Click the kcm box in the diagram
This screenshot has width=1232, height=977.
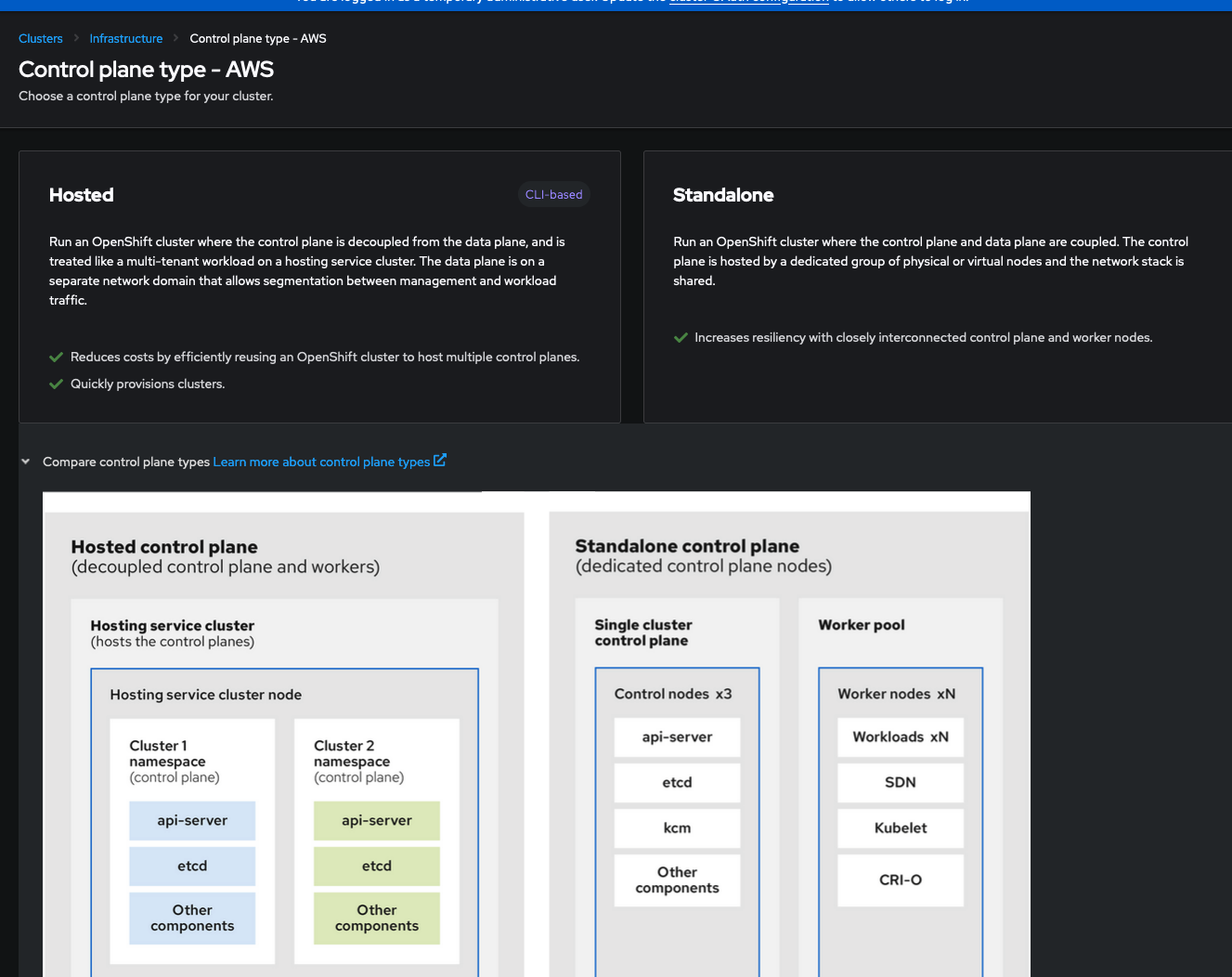click(x=678, y=828)
